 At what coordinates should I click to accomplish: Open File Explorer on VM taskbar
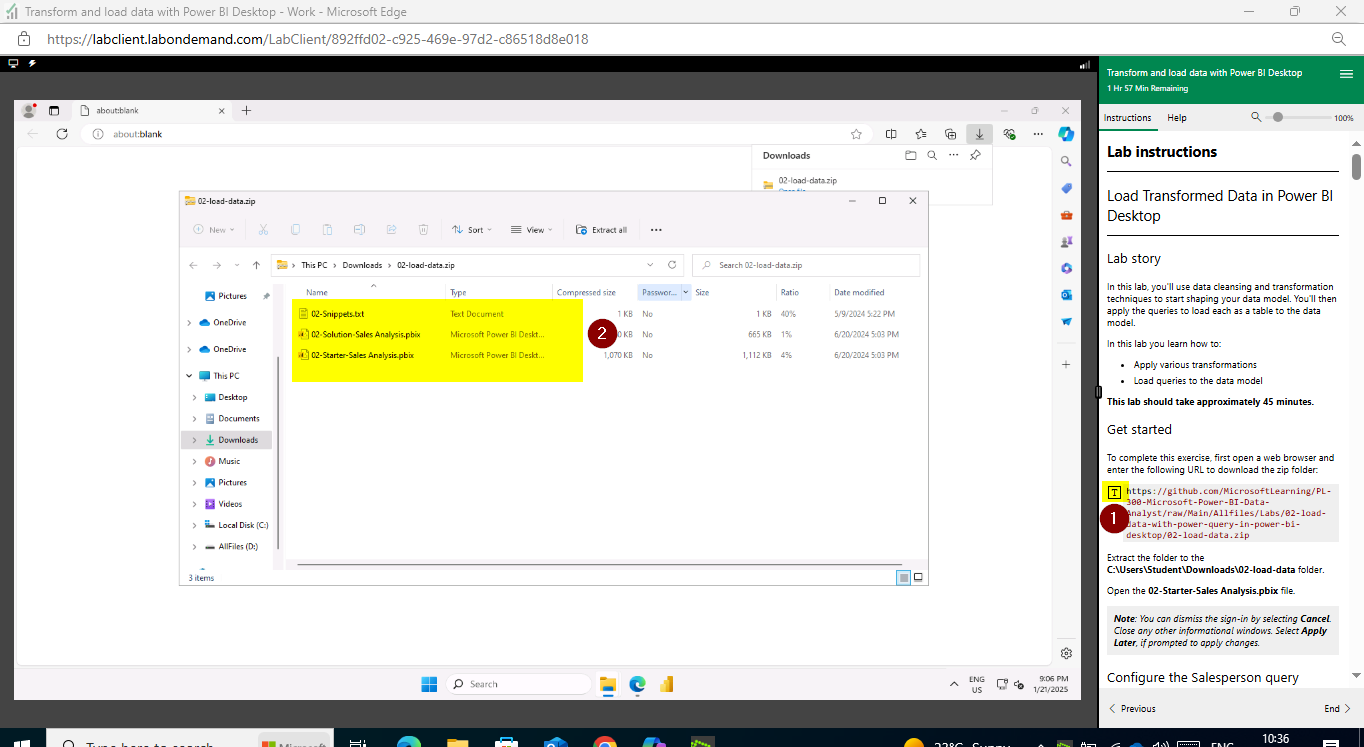click(607, 684)
